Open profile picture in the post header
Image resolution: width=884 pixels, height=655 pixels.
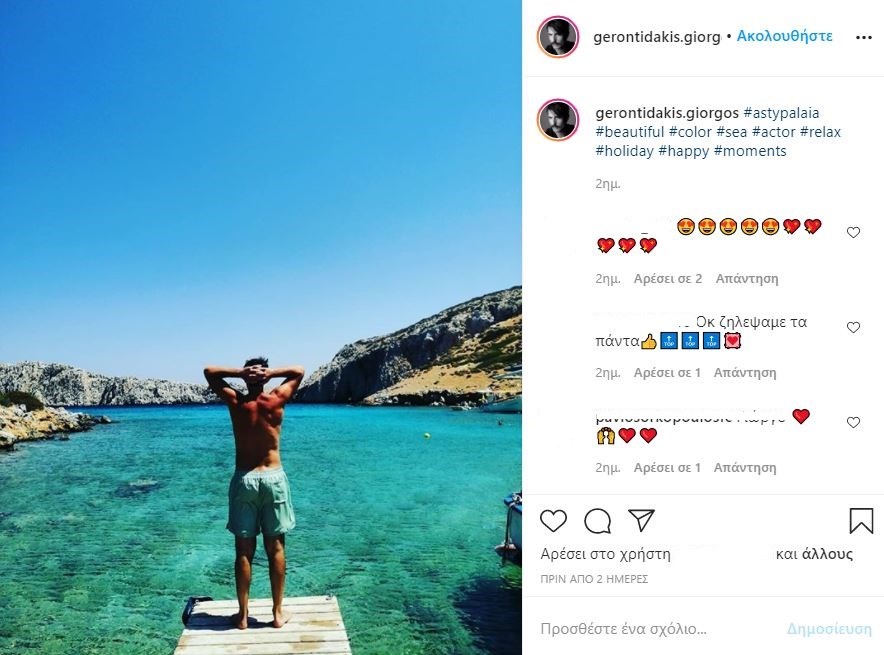(558, 37)
